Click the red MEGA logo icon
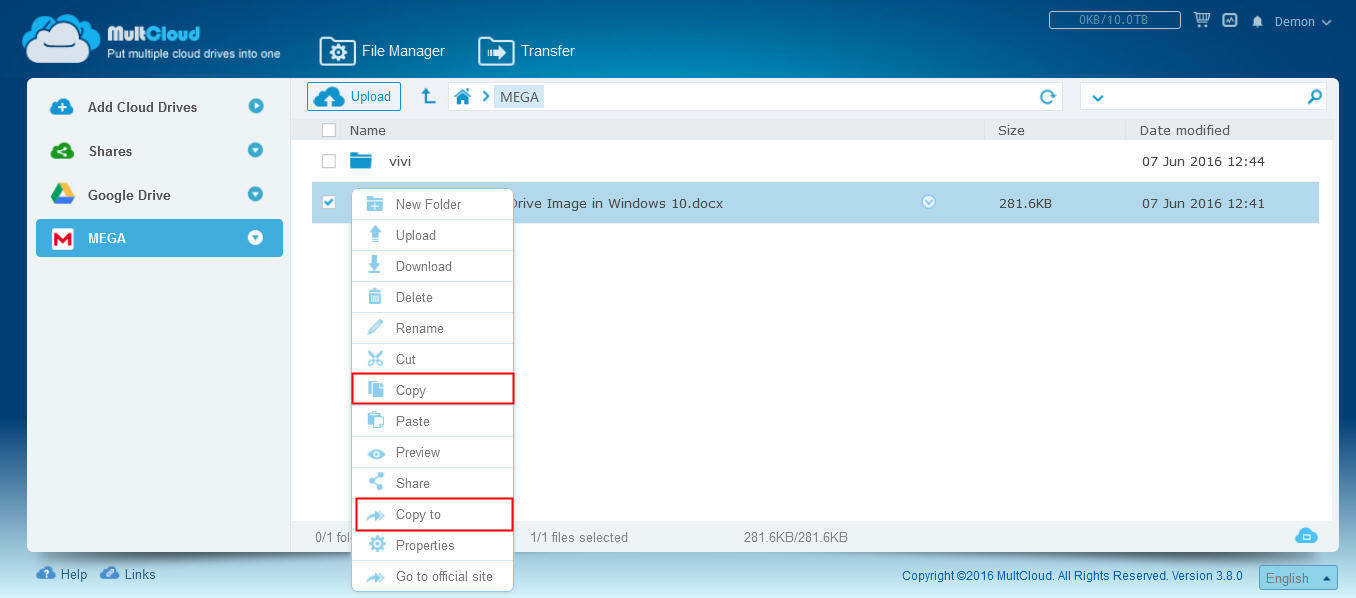Screen dimensions: 1356x598 tap(63, 238)
